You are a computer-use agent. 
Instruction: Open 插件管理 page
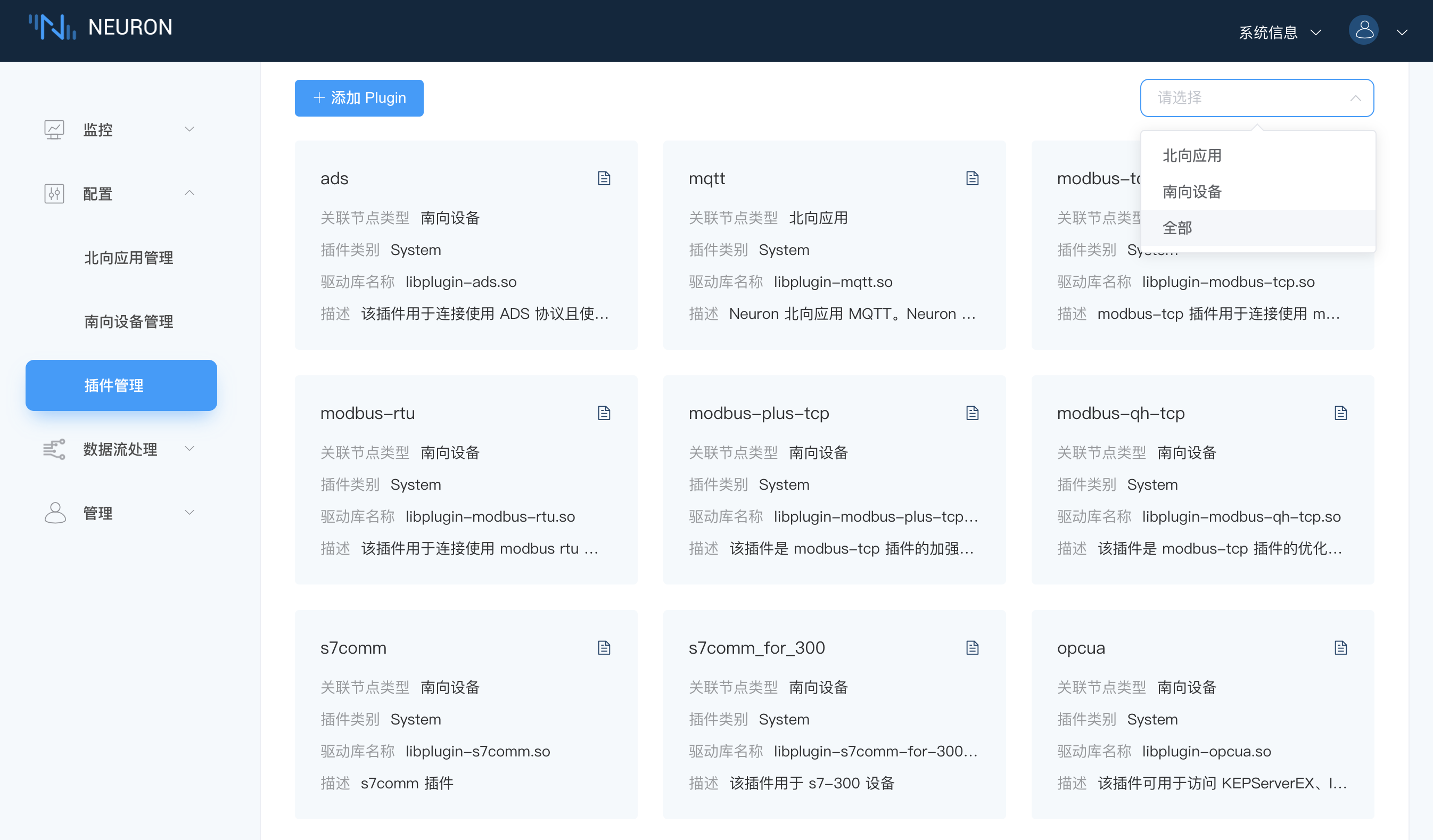pyautogui.click(x=121, y=385)
